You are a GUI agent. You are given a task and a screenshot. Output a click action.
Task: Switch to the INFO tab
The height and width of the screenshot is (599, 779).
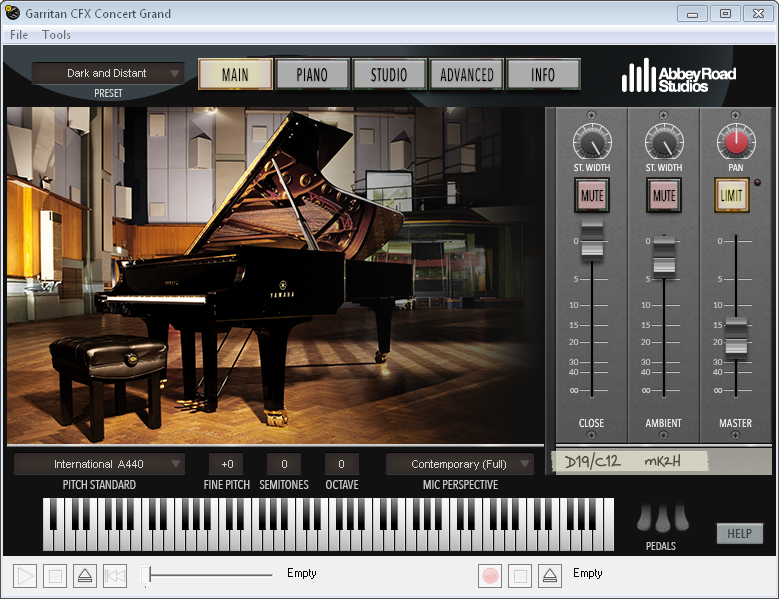(543, 75)
